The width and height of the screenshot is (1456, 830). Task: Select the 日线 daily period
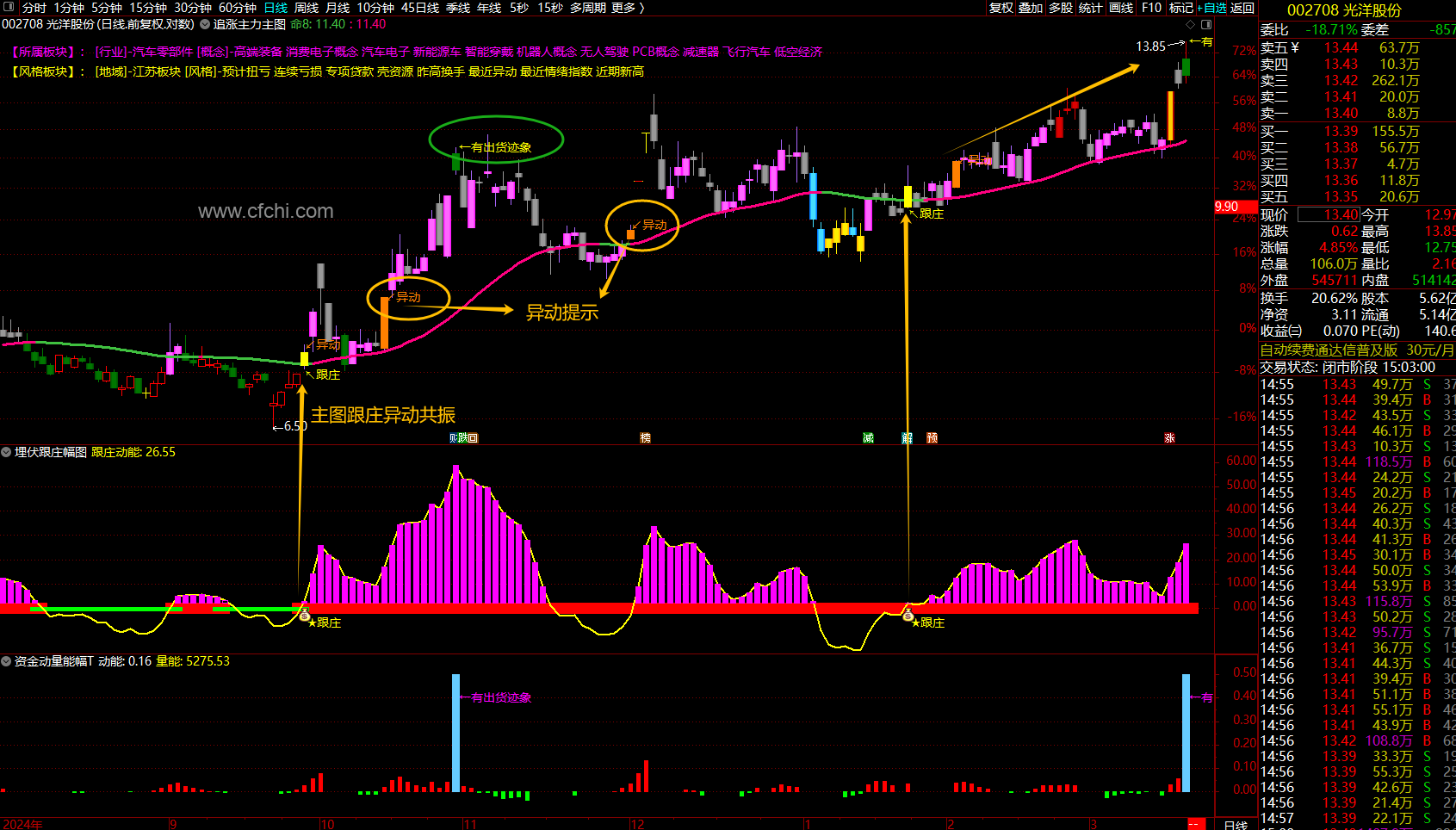point(276,8)
